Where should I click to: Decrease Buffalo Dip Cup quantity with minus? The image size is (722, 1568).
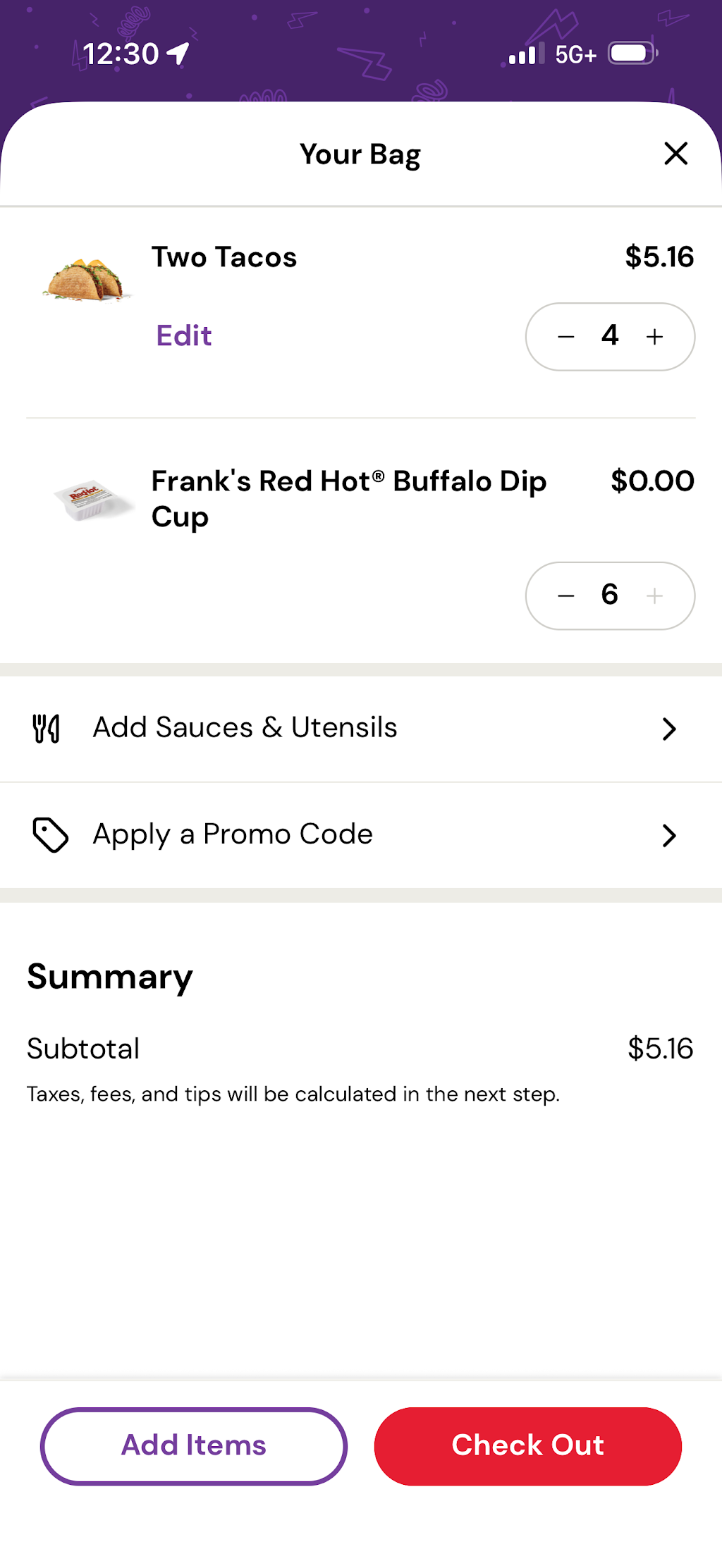pyautogui.click(x=565, y=596)
